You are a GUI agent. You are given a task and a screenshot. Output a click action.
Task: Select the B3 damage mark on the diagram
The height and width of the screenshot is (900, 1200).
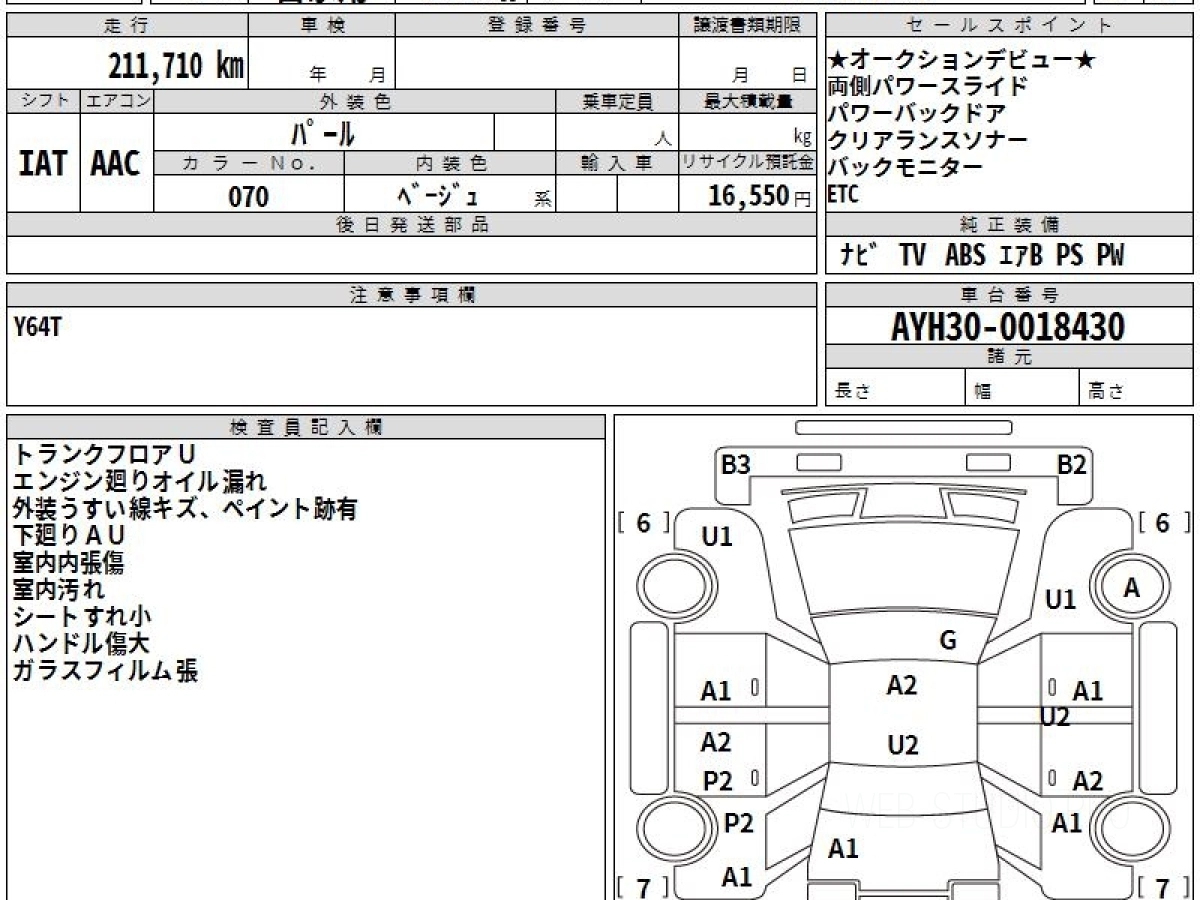pos(736,464)
